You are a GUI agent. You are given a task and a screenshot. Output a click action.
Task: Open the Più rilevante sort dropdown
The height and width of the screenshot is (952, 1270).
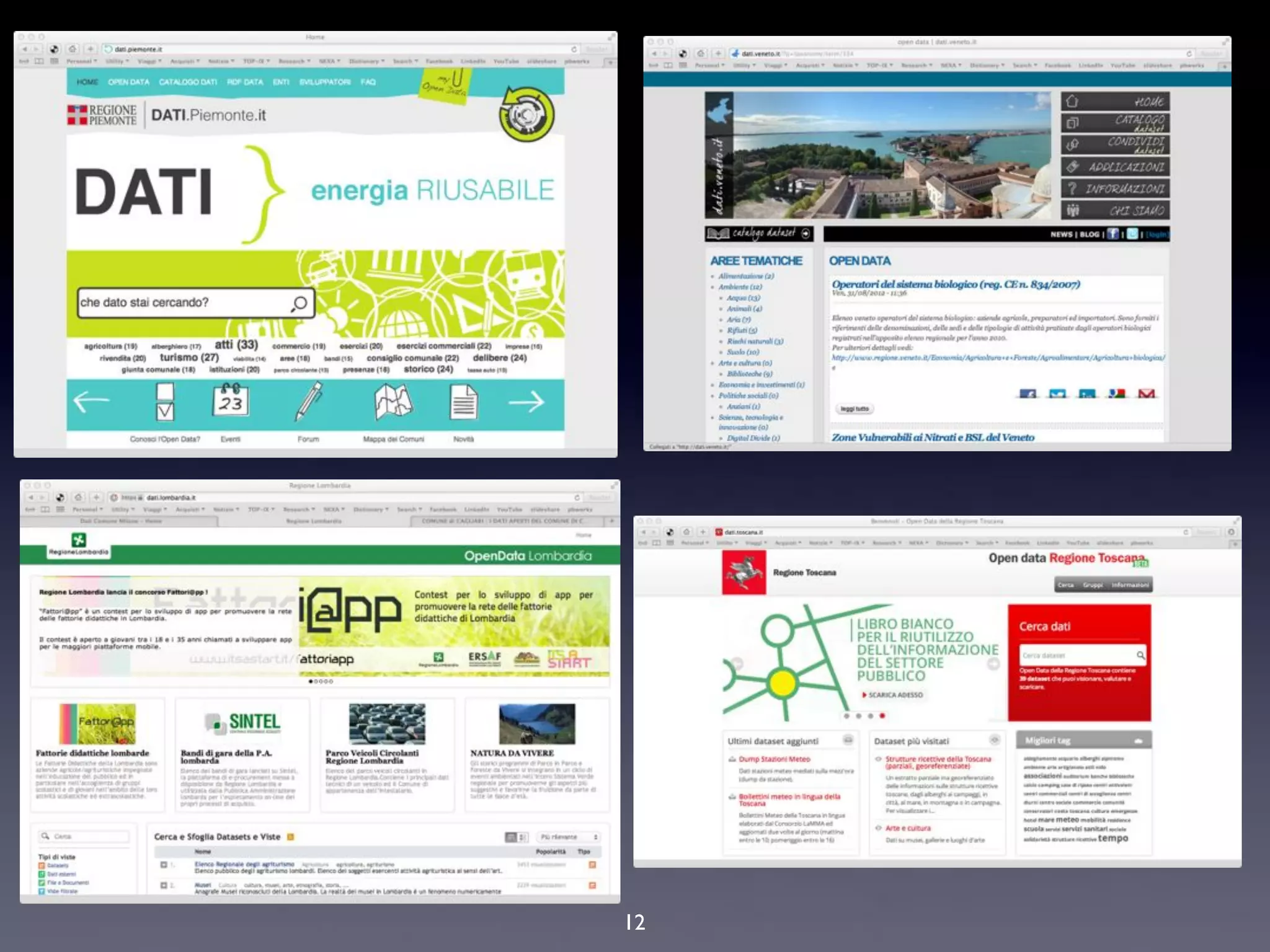[x=568, y=837]
